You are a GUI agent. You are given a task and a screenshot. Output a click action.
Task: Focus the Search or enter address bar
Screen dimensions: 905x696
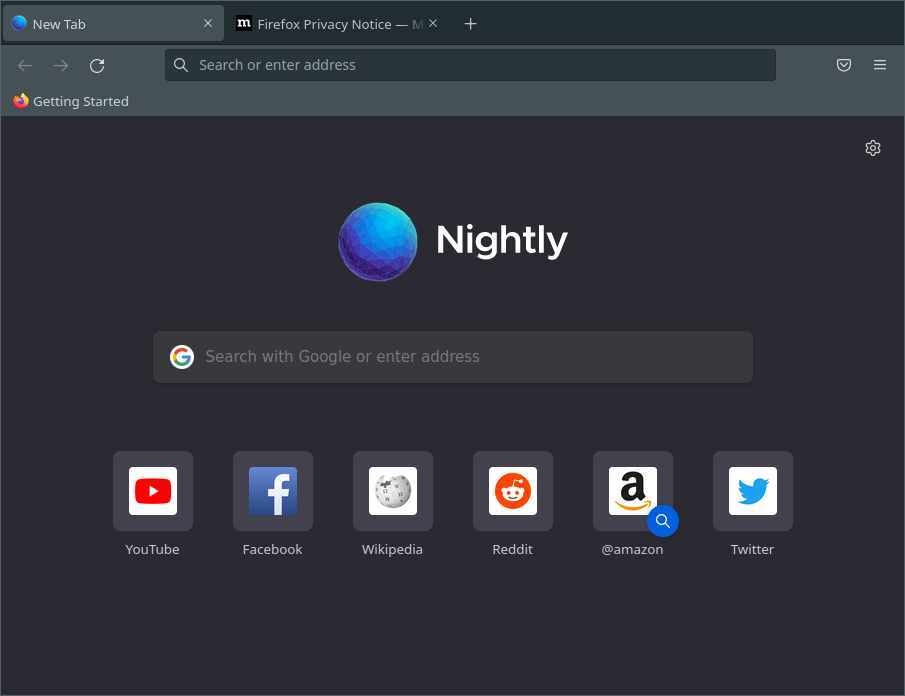pos(470,65)
